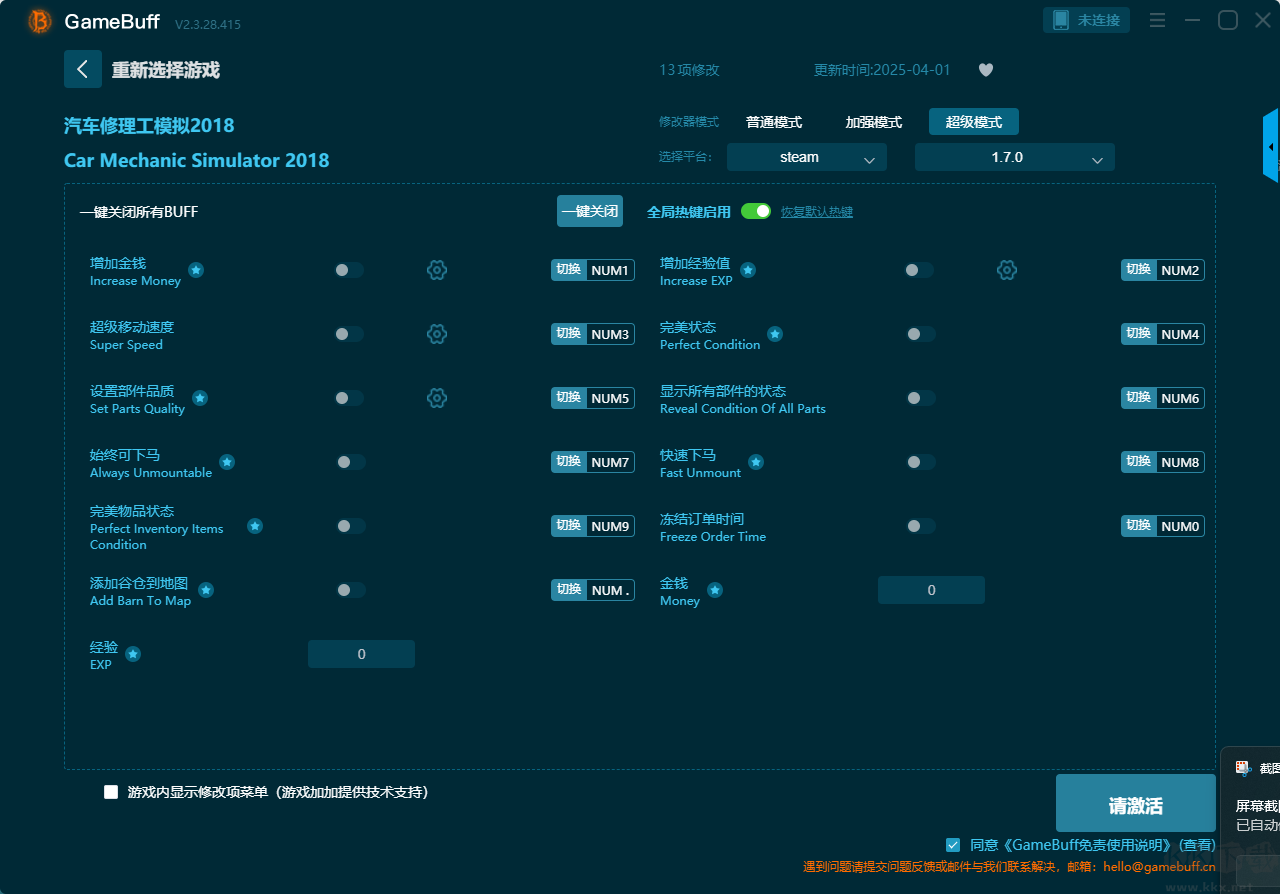Select 加强模式 enhanced mode tab

click(874, 122)
